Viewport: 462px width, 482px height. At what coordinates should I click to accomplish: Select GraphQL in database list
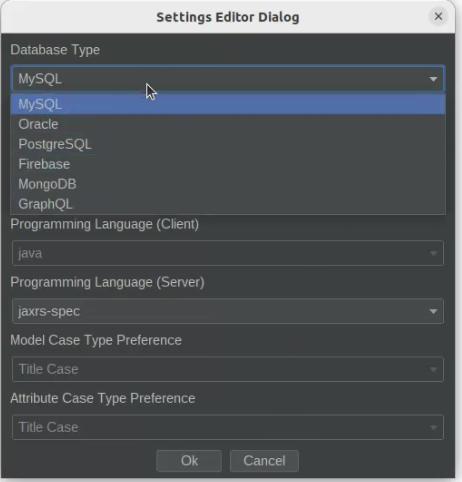click(x=228, y=204)
